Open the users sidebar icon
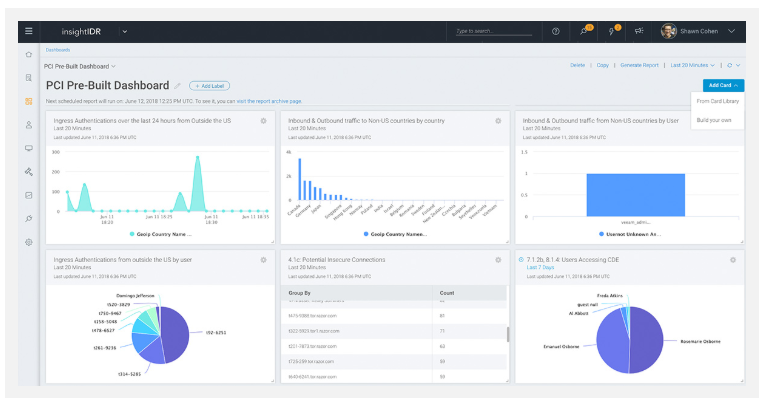 [x=29, y=125]
